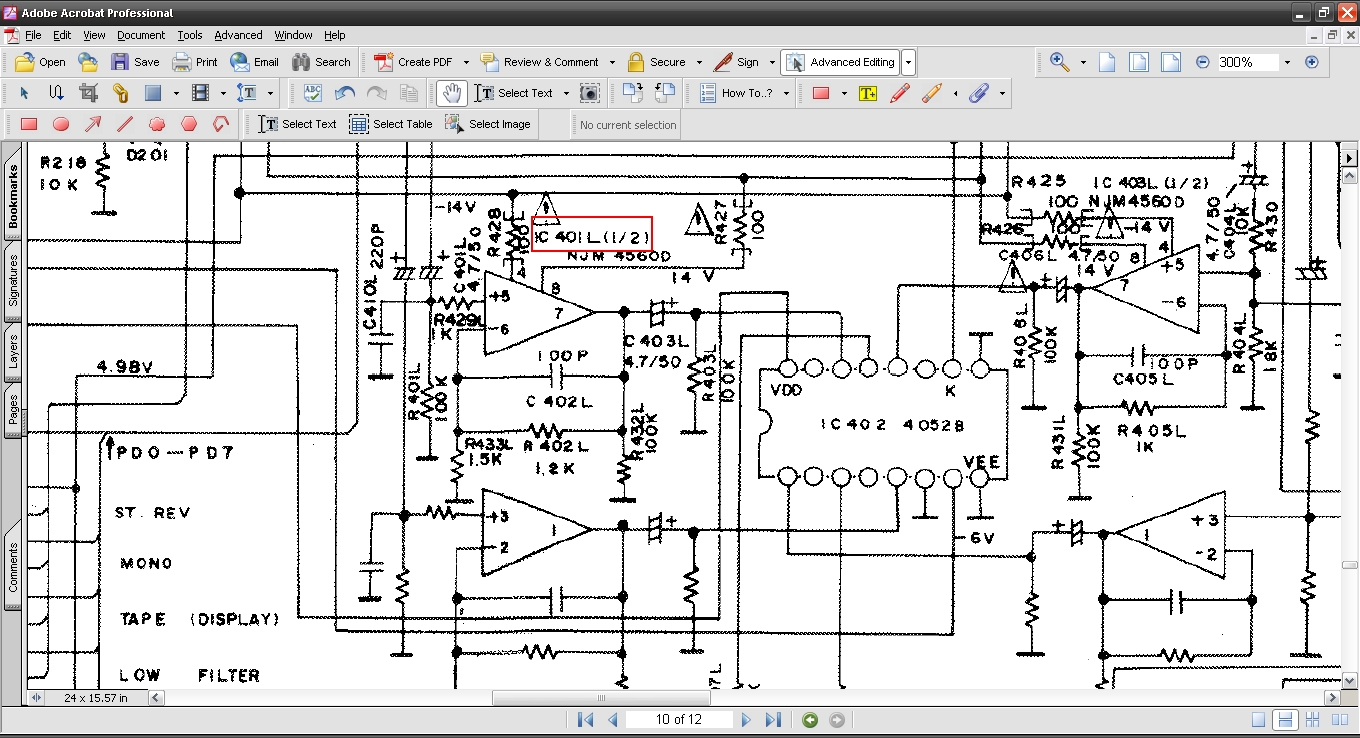Click the spell check icon
This screenshot has width=1360, height=738.
312,93
